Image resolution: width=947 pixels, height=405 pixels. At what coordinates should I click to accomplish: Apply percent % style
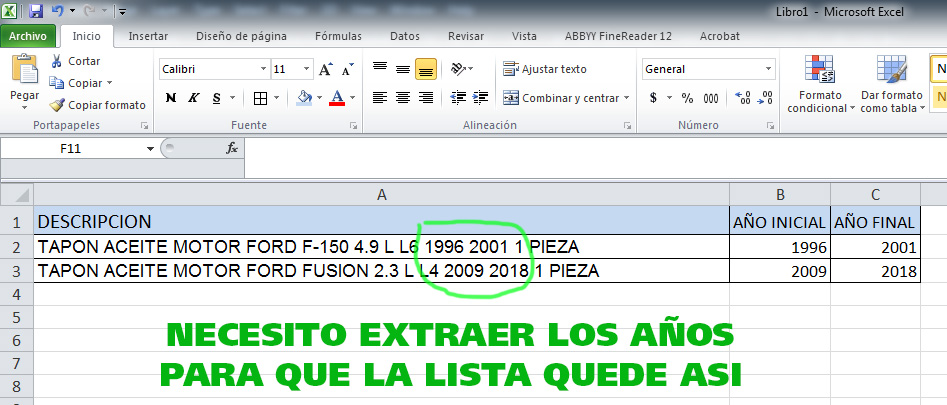pyautogui.click(x=687, y=98)
